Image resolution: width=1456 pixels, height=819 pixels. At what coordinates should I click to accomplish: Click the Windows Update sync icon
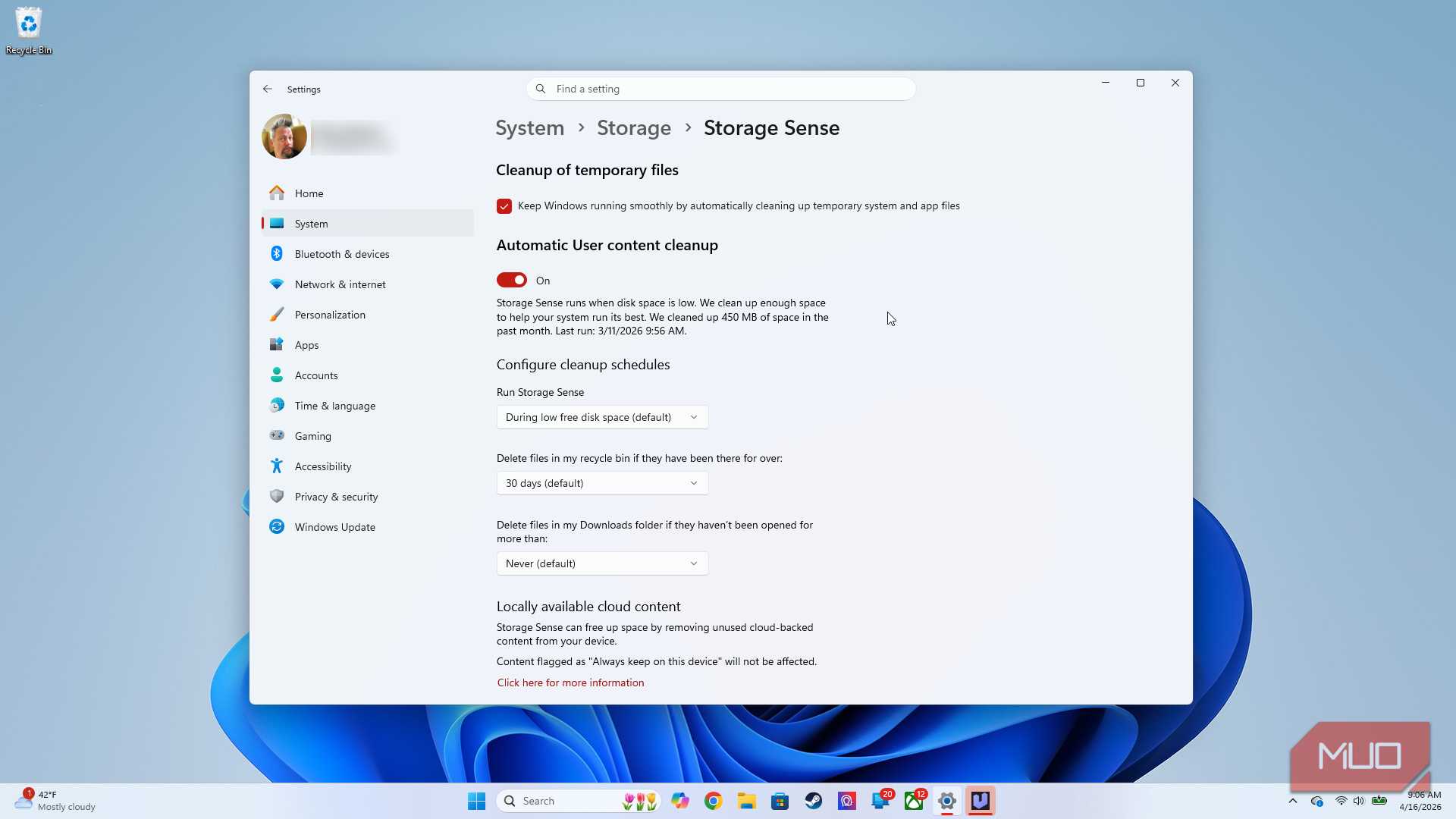pos(277,527)
